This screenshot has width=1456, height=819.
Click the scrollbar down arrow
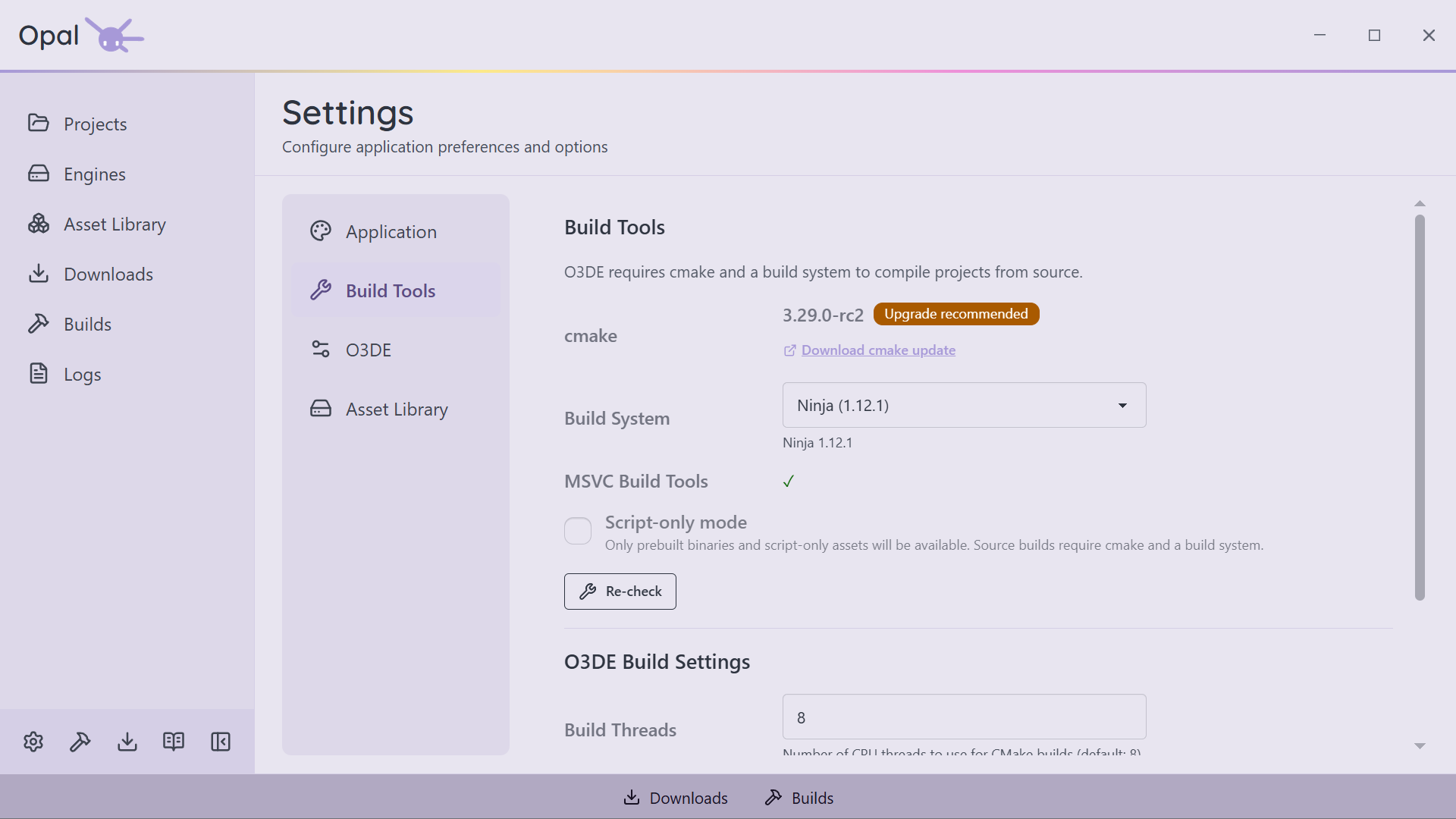[1420, 746]
